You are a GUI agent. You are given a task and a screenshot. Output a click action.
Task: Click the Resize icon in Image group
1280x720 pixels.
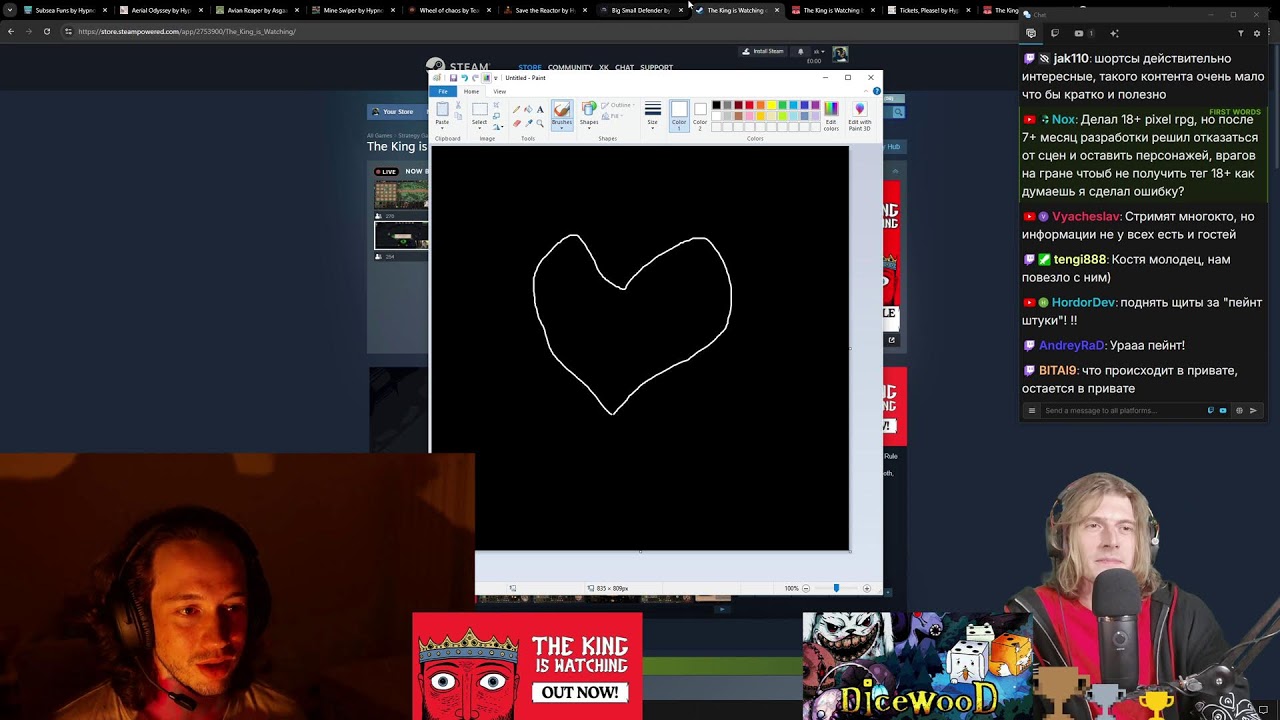[496, 116]
